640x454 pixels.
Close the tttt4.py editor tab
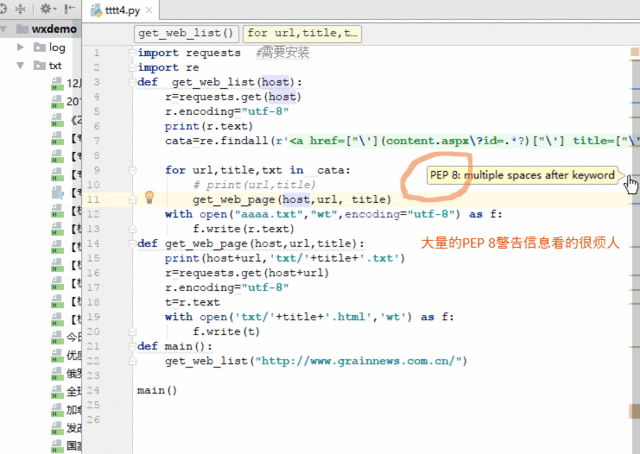pyautogui.click(x=149, y=10)
